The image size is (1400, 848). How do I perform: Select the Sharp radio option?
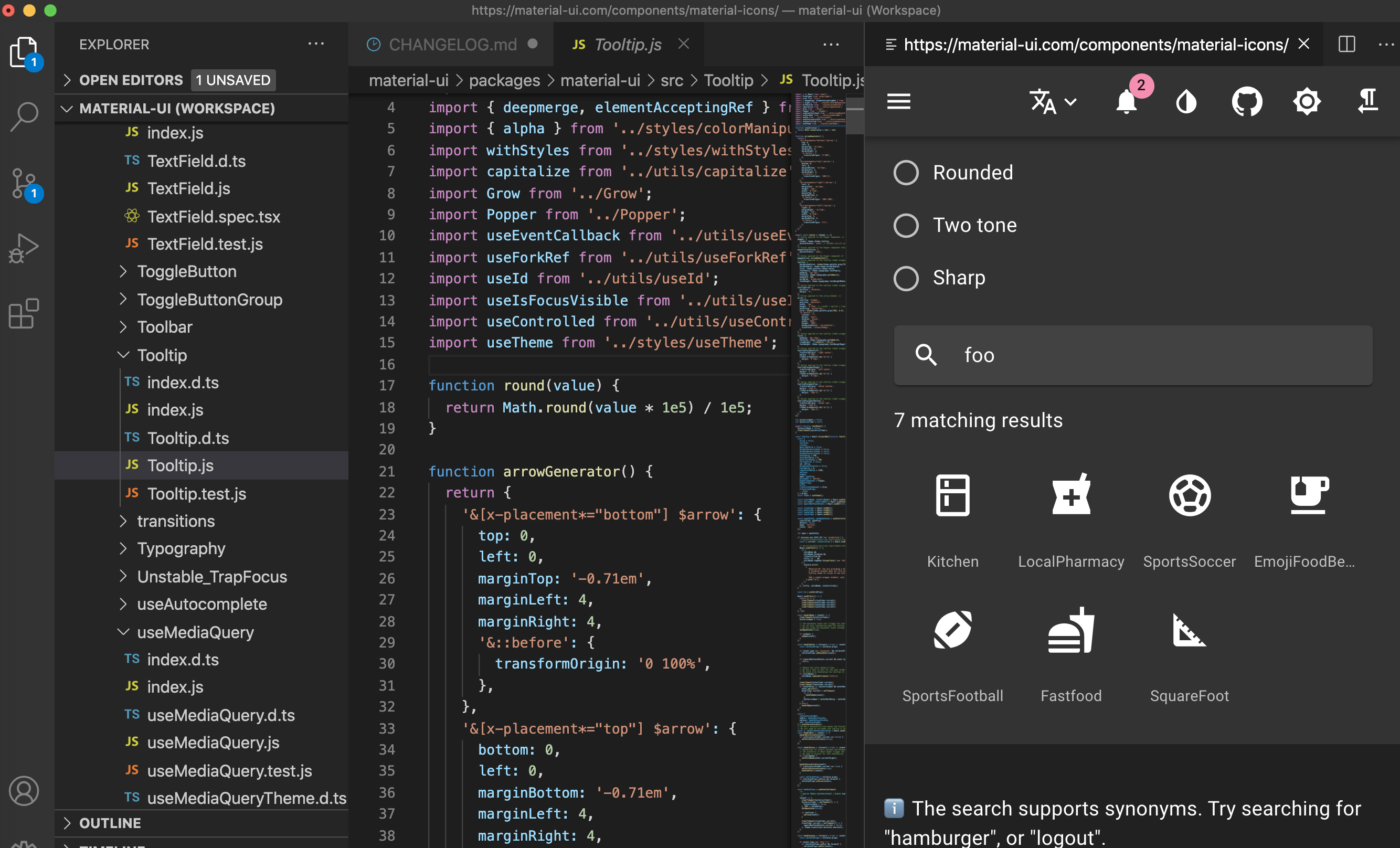(x=906, y=278)
